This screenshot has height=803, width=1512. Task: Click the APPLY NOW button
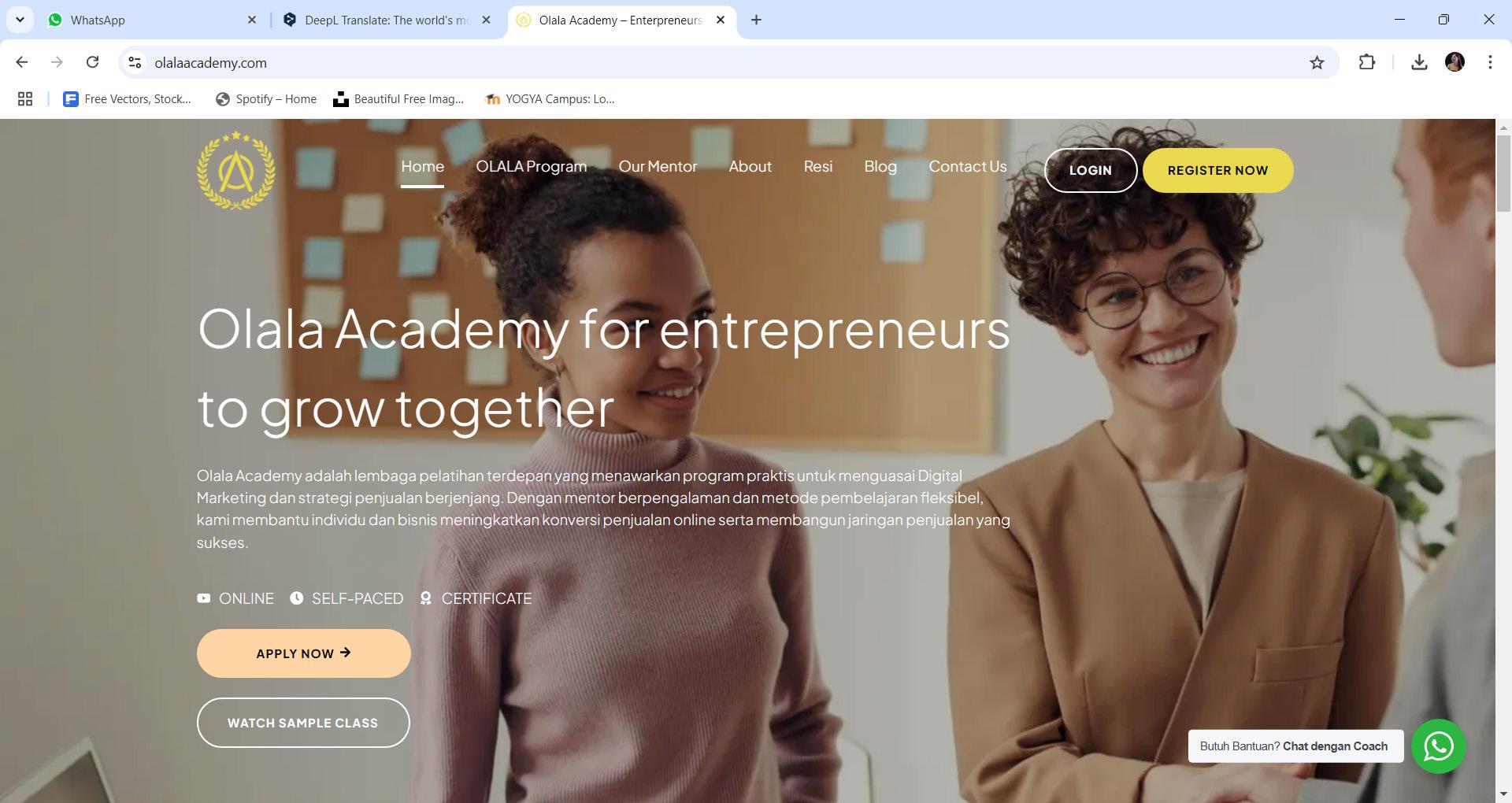pos(303,653)
